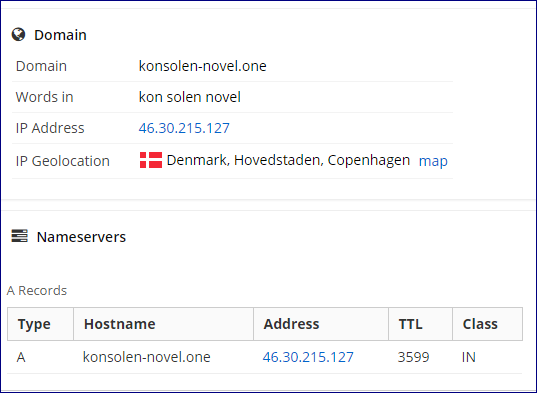This screenshot has height=393, width=537.
Task: Click the hostname konsolen-novel.one in A Records row
Action: [147, 357]
